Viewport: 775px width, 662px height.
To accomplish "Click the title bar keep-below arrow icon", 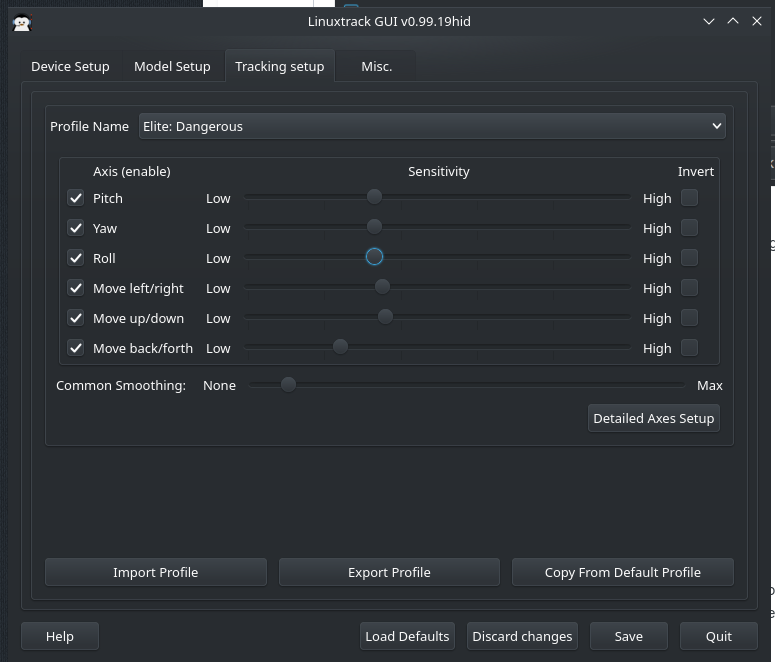I will point(709,21).
